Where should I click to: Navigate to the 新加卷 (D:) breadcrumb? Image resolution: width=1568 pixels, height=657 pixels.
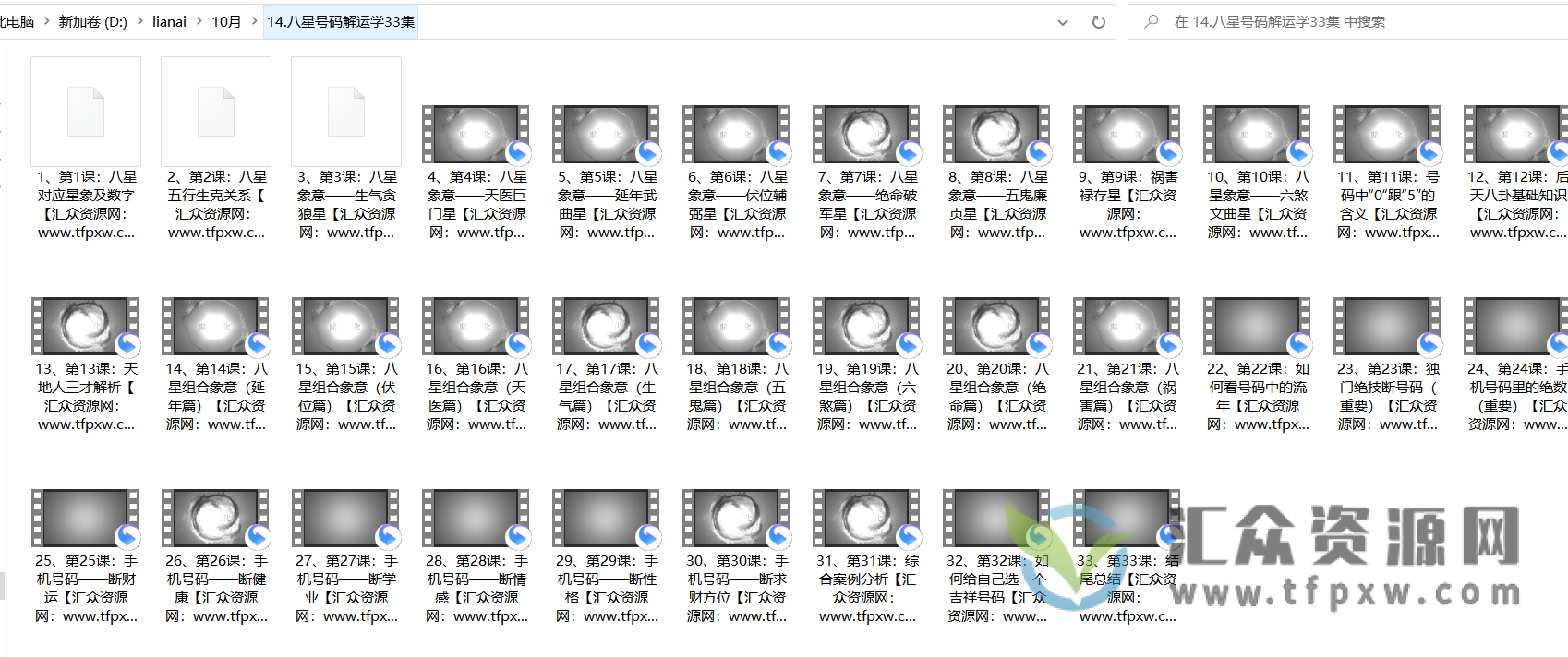pyautogui.click(x=92, y=22)
